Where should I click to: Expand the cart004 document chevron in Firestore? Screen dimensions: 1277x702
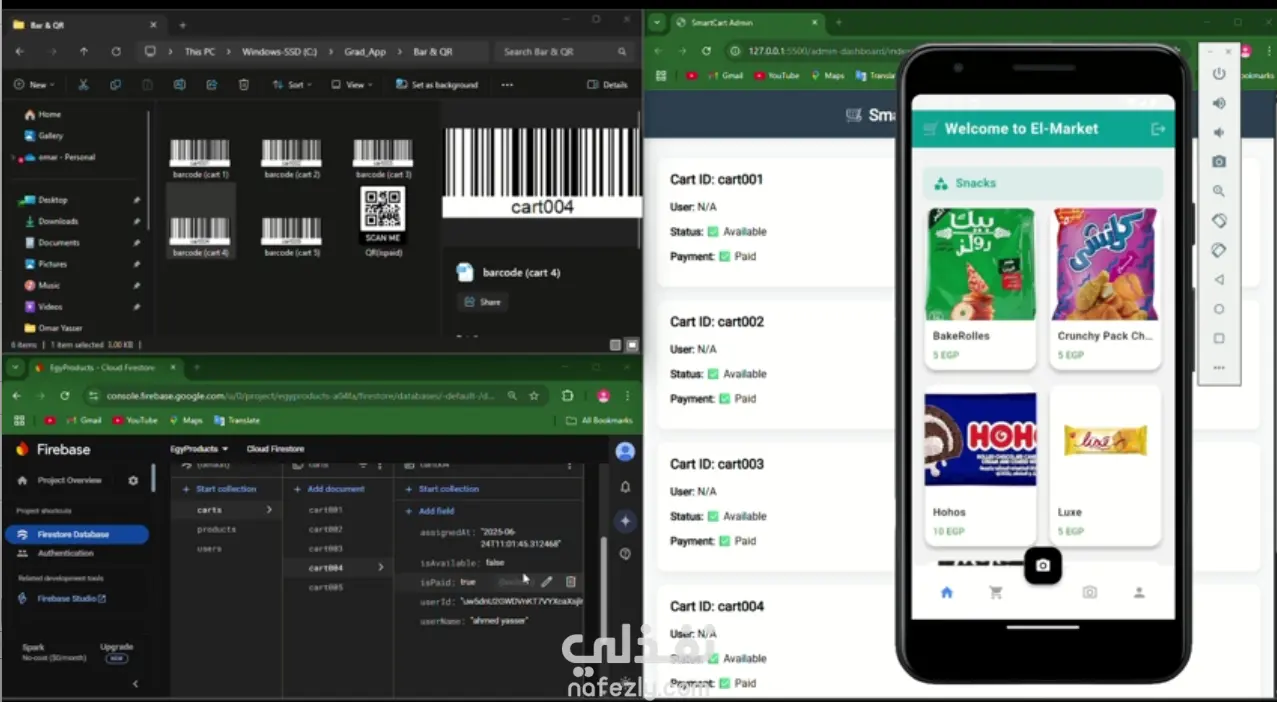tap(380, 568)
